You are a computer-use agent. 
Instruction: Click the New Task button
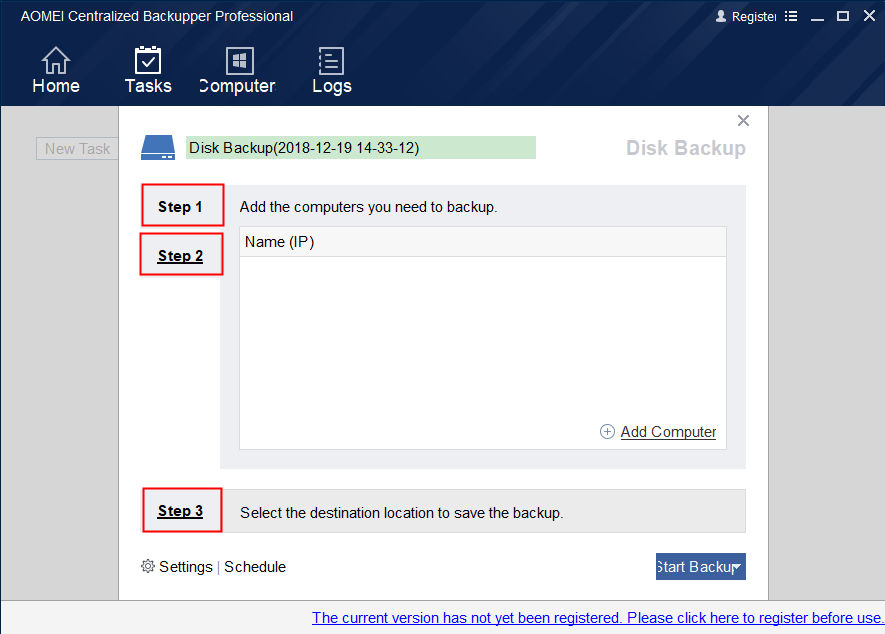click(x=77, y=148)
